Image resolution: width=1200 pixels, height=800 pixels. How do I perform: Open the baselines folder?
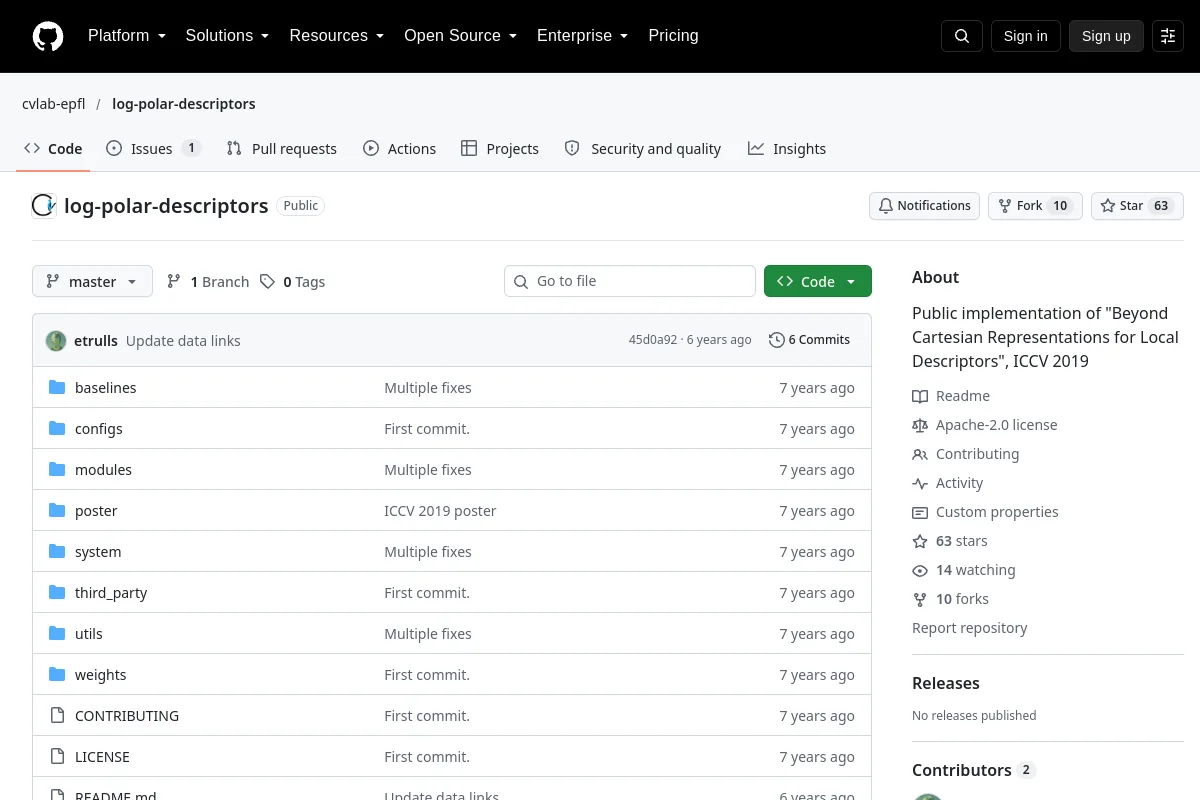coord(106,388)
